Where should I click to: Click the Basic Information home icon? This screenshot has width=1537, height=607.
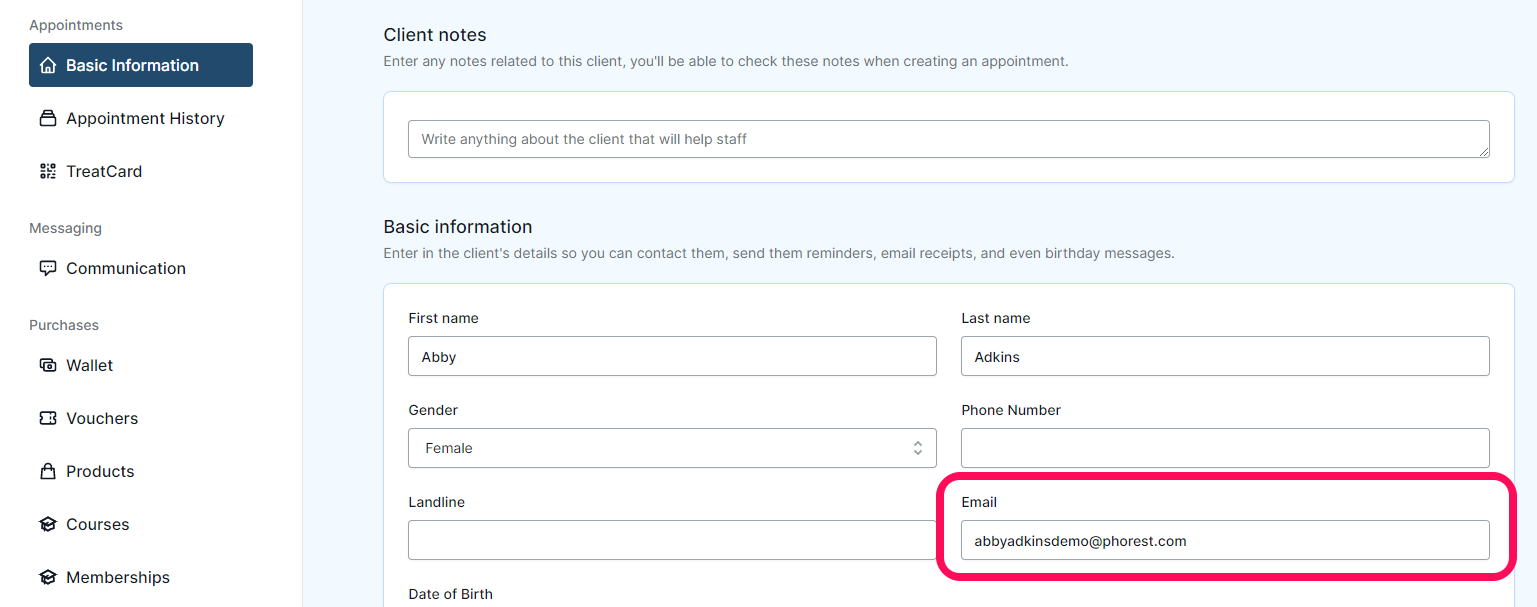coord(48,66)
